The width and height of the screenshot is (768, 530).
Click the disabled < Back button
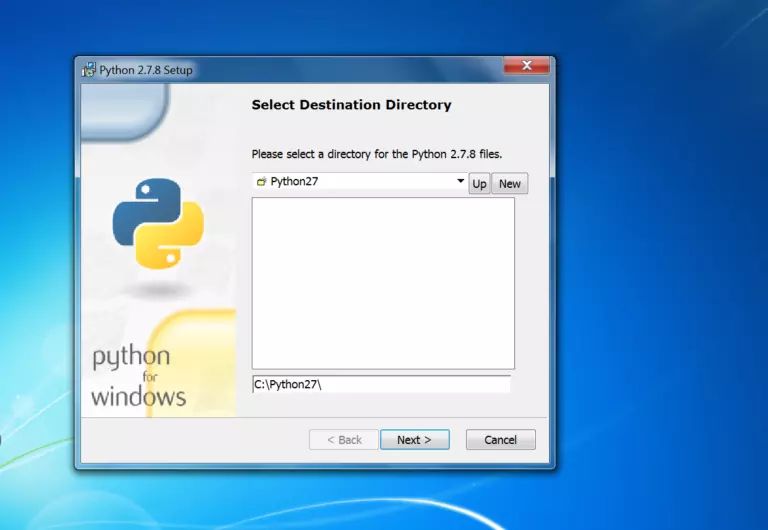pyautogui.click(x=344, y=439)
